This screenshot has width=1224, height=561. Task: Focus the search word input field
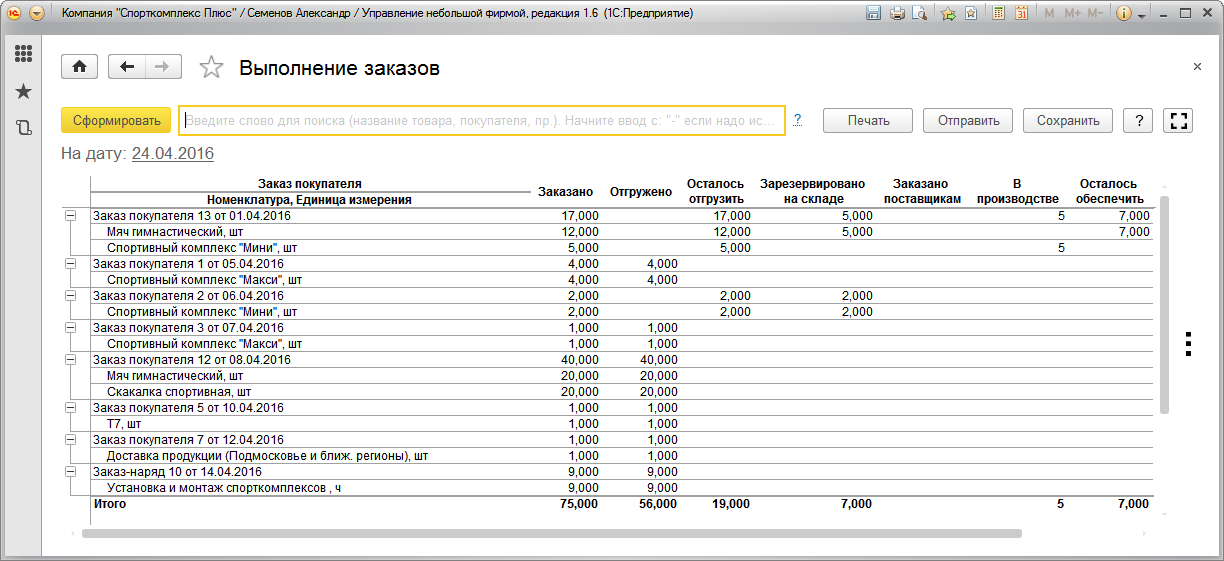pos(482,120)
